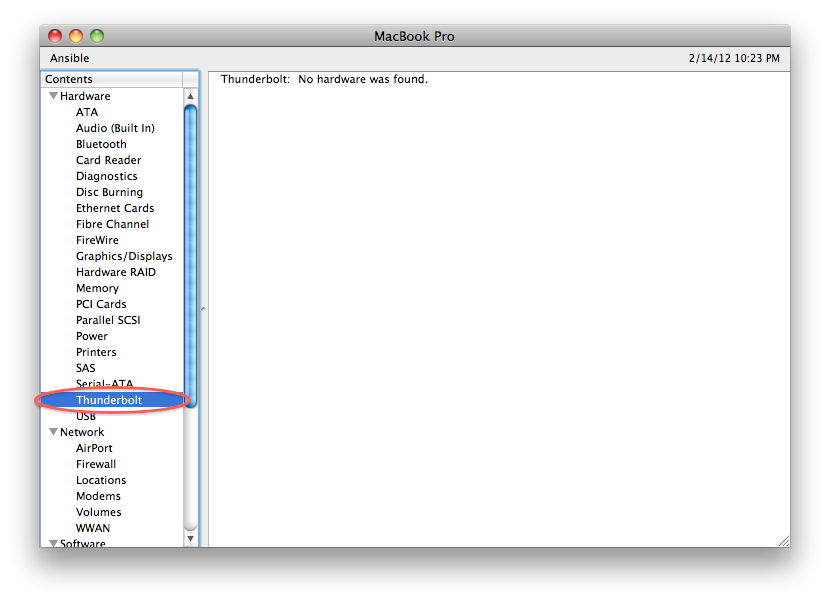Click the sidebar scroll down arrow
This screenshot has height=602, width=830.
[191, 538]
